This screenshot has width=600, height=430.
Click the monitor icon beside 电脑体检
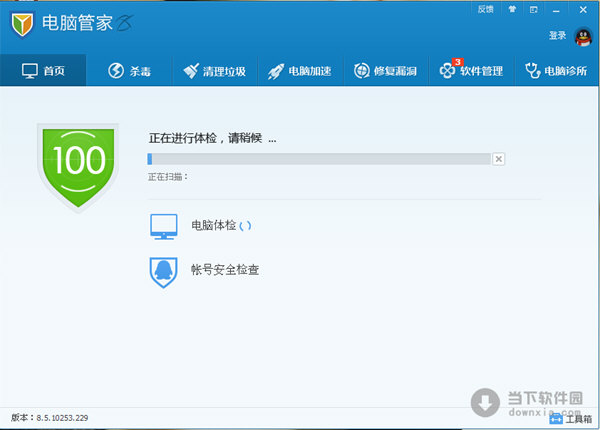coord(164,226)
